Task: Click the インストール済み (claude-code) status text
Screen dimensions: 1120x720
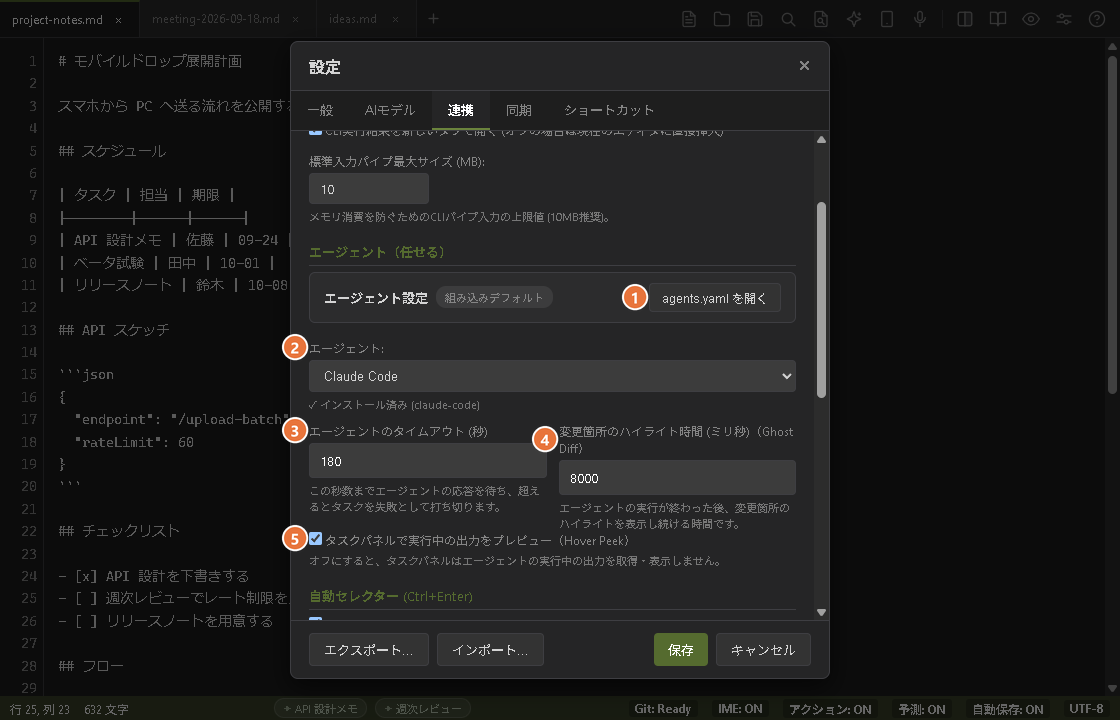Action: pos(394,405)
